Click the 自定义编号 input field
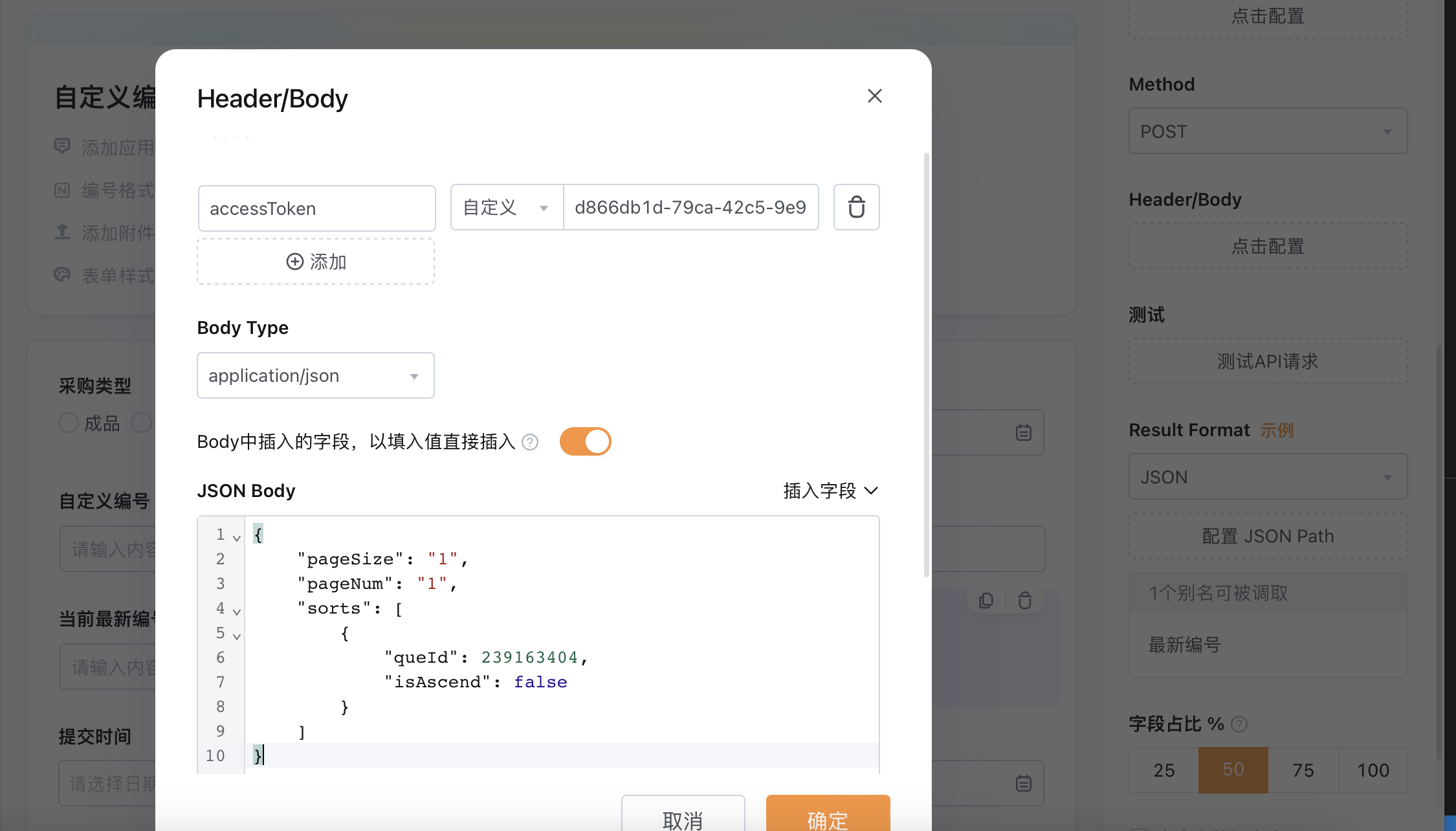The height and width of the screenshot is (831, 1456). pos(108,549)
